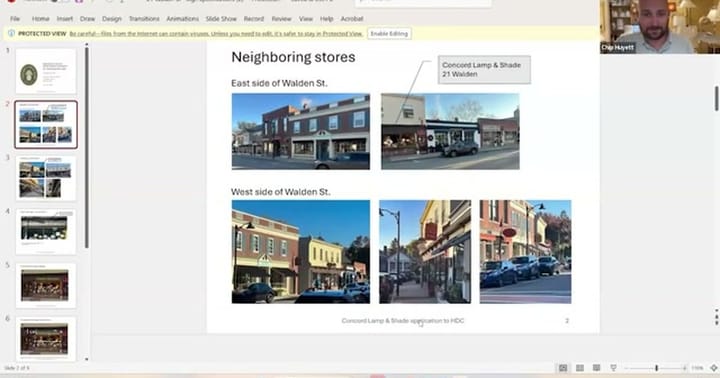
Task: Switch to Normal view in status bar
Action: (563, 368)
